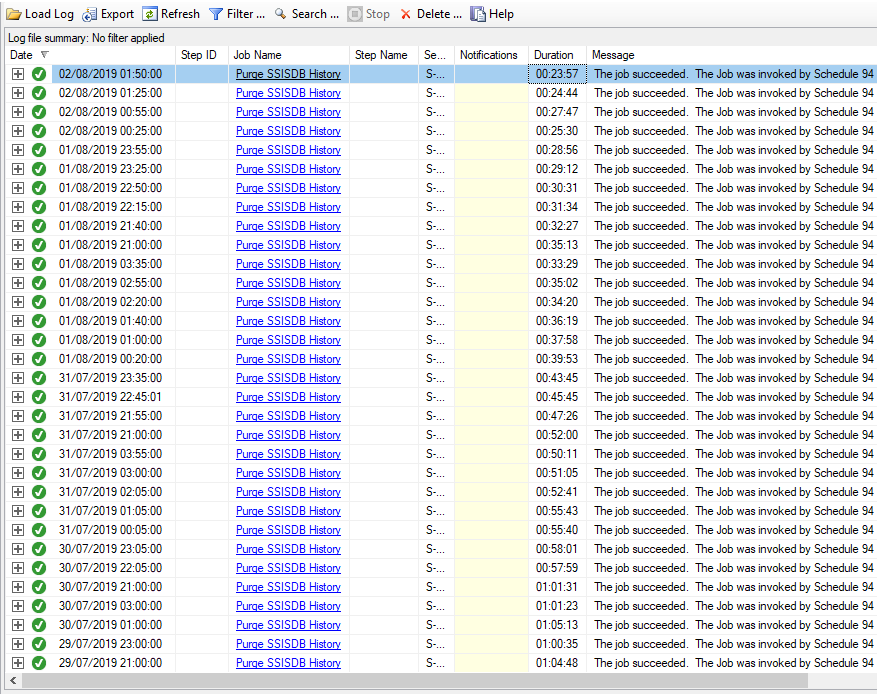Open Purge SSISDB History link for 01/08/2019 22:50:00
Viewport: 877px width, 694px height.
(x=288, y=188)
